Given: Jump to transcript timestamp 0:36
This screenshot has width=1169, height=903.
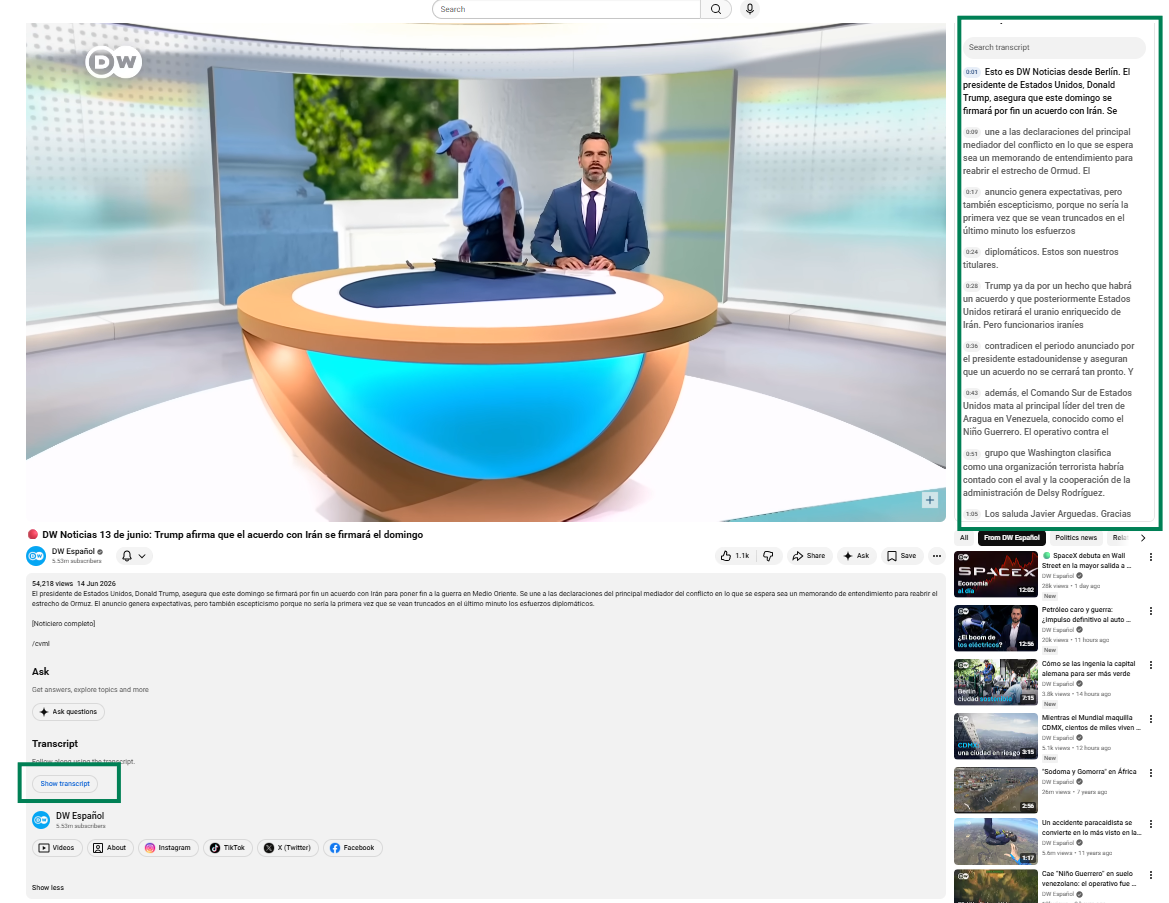Looking at the screenshot, I should 971,346.
